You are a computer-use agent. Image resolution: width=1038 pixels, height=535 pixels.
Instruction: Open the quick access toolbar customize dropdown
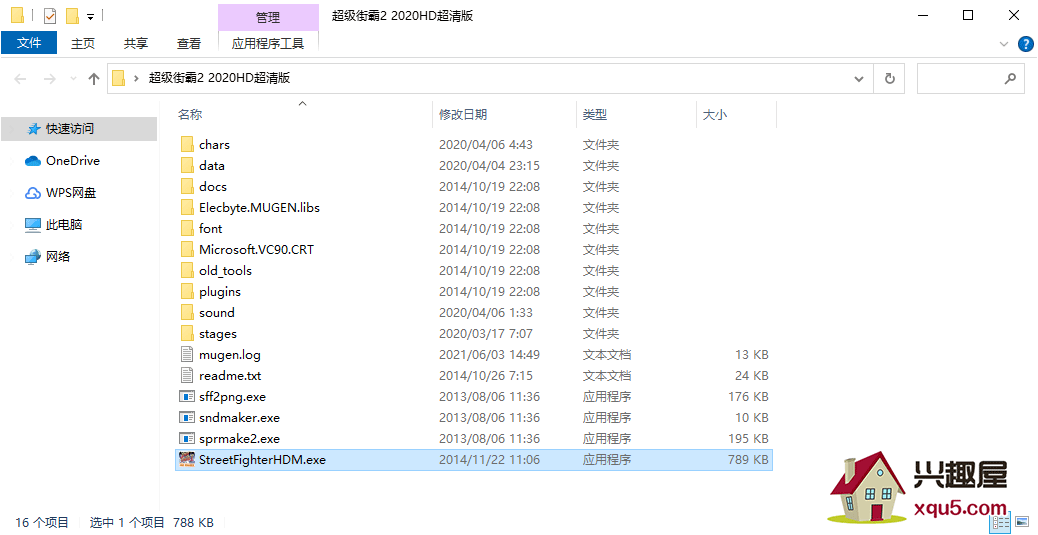(x=91, y=16)
